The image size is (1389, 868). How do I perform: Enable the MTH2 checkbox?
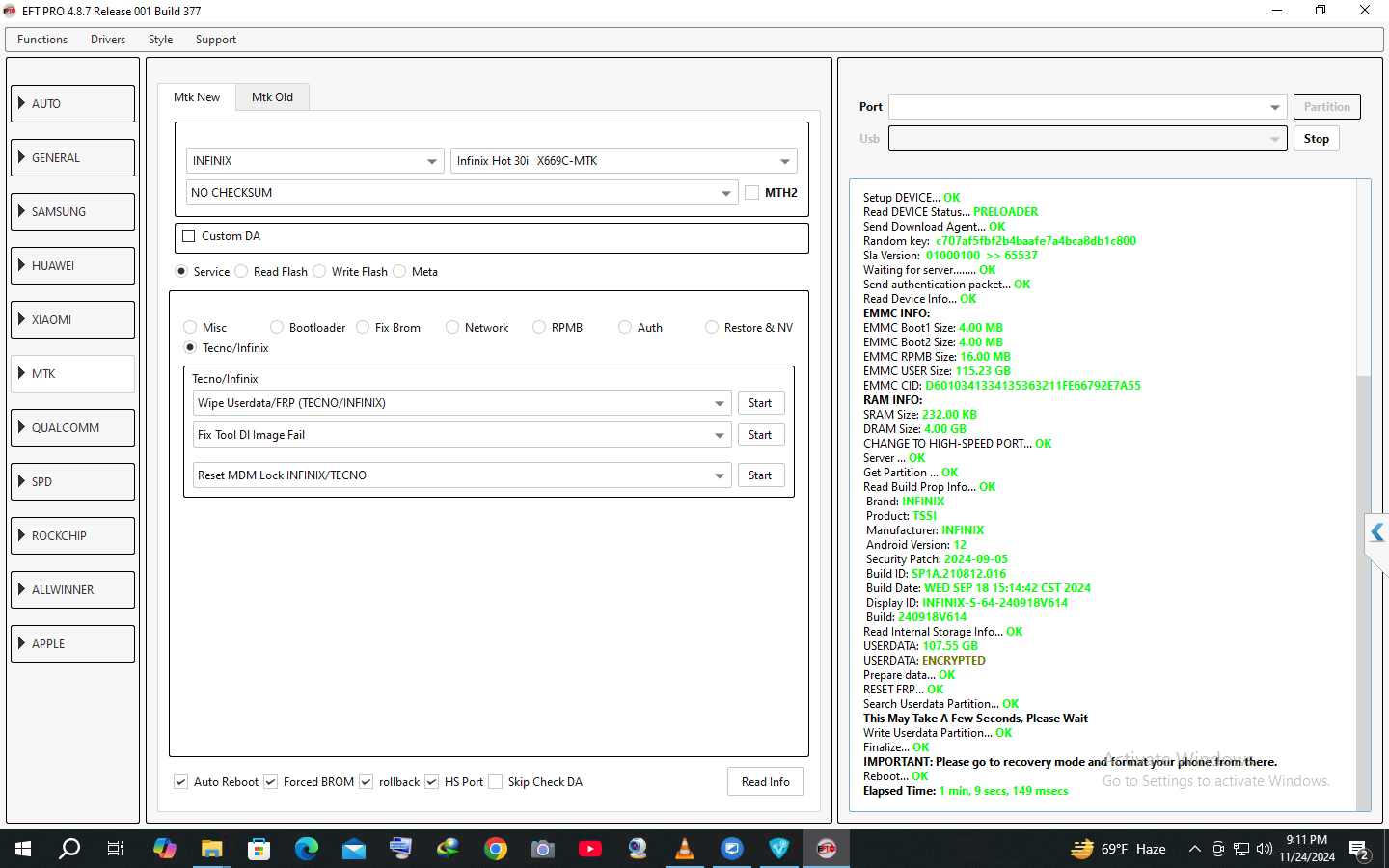pyautogui.click(x=752, y=193)
